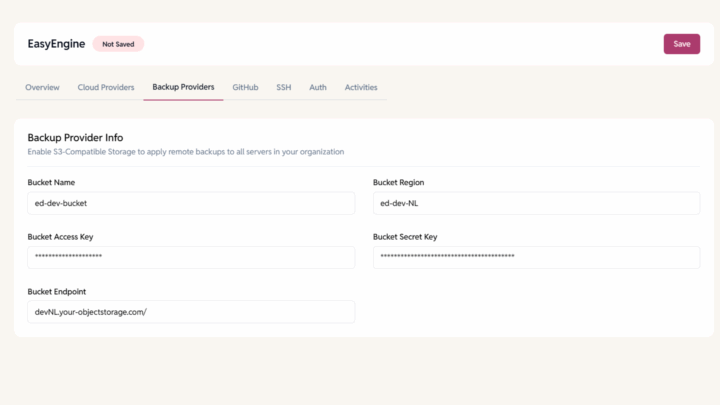
Task: Switch to the Cloud Providers tab
Action: [106, 87]
